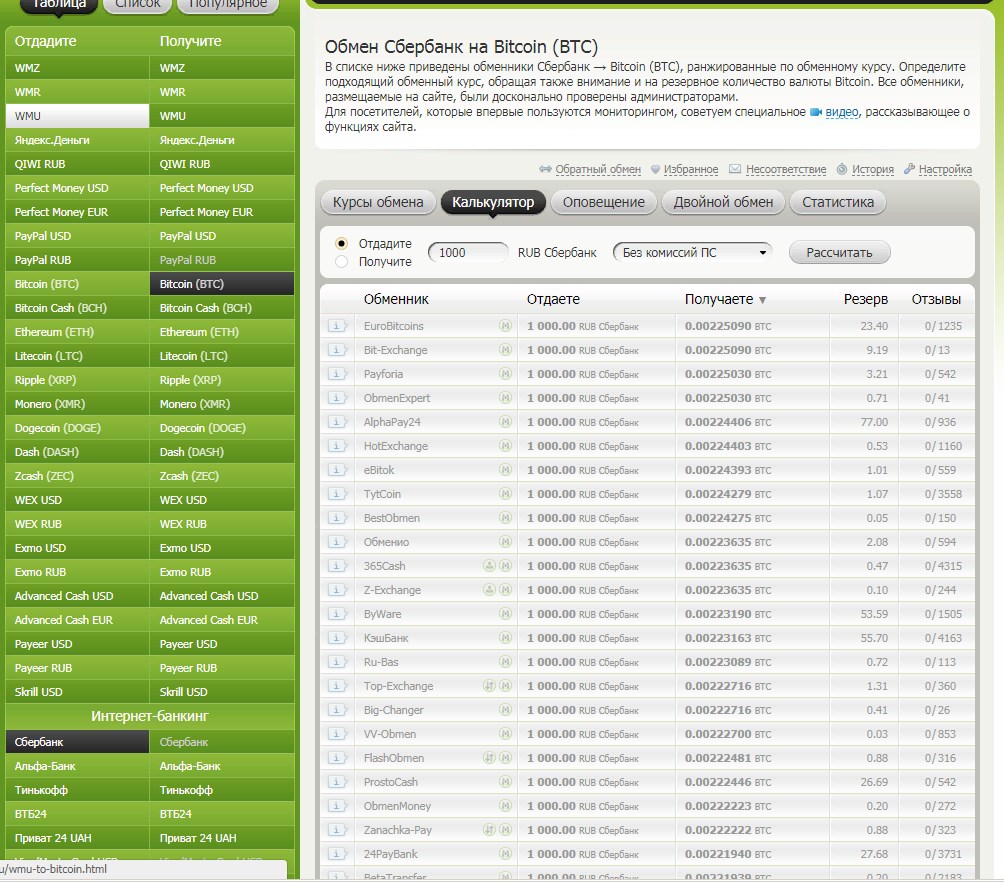The width and height of the screenshot is (1004, 882).
Task: Focus the amount field containing 1000
Action: coord(468,252)
